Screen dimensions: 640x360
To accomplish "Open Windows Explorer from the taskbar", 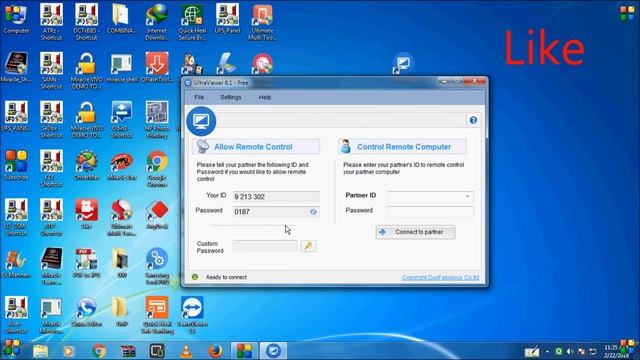I will [x=40, y=351].
